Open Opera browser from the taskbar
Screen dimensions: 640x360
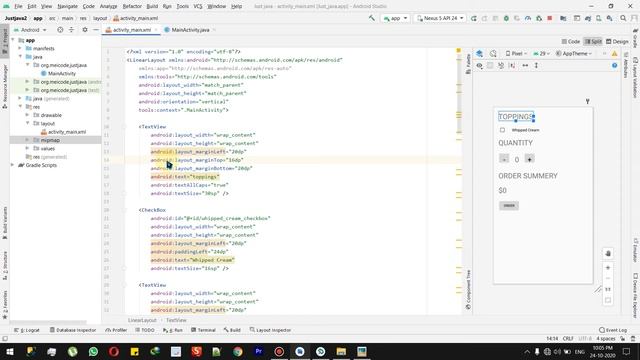point(114,351)
